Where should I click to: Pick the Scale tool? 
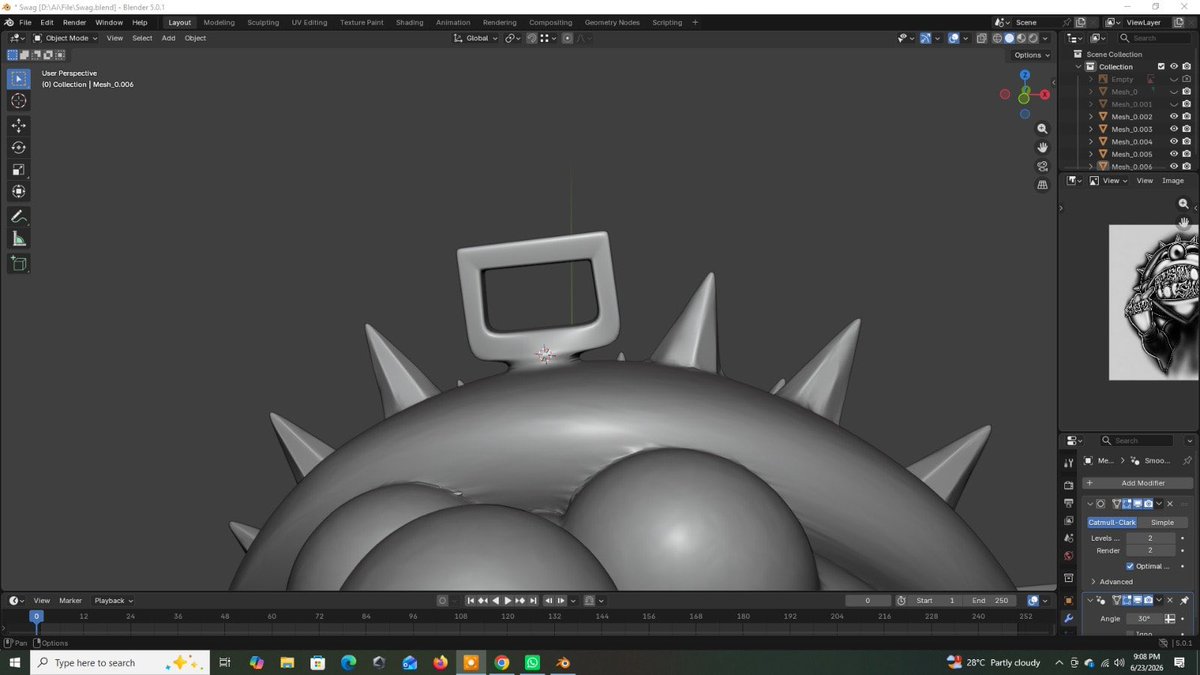click(x=18, y=169)
